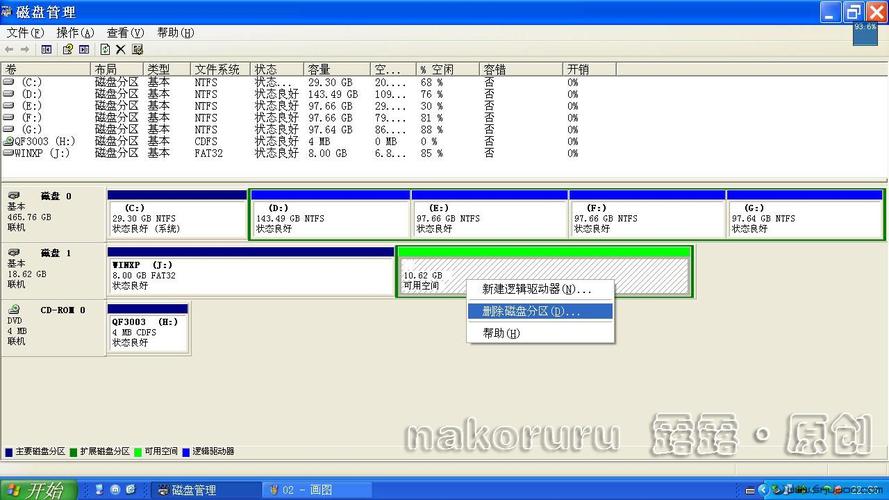Viewport: 889px width, 500px height.
Task: Click the forward arrow in the toolbar
Action: [24, 49]
